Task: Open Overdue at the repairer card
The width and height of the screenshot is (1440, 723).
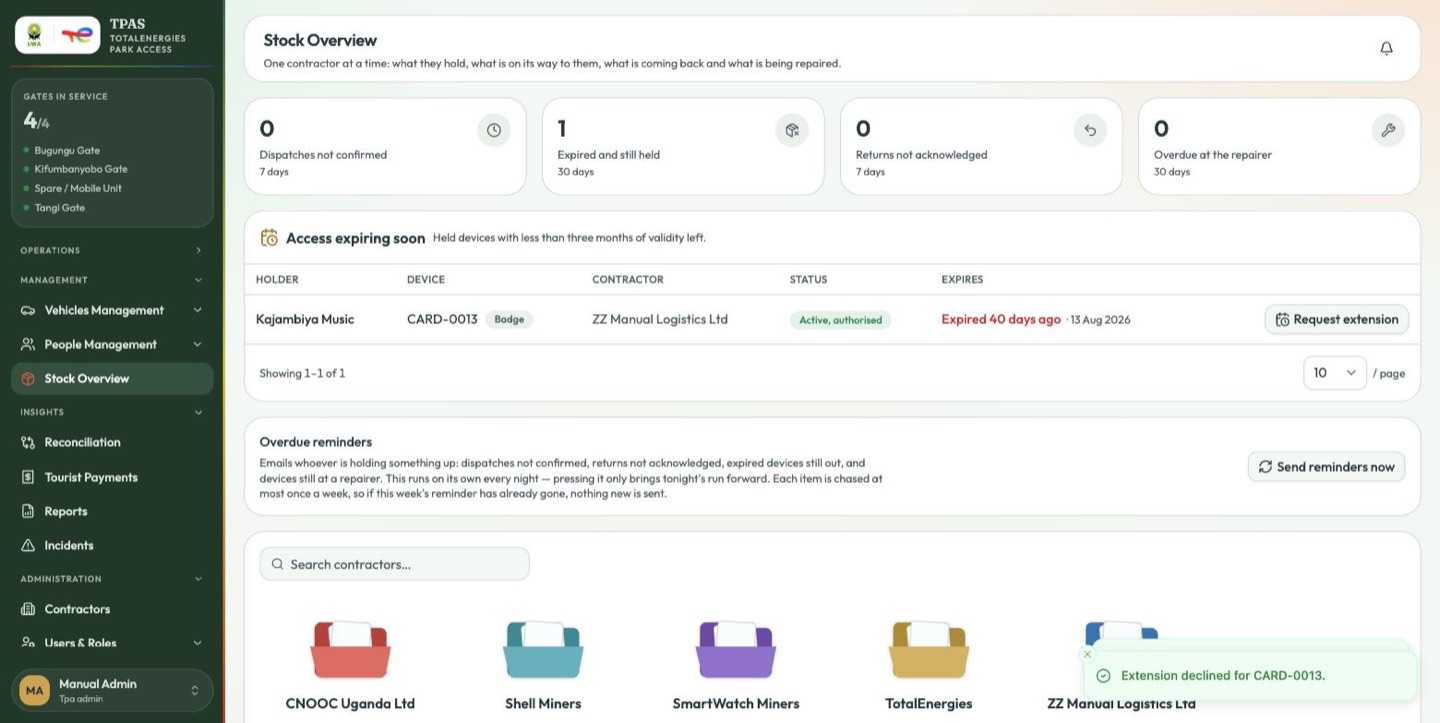Action: pyautogui.click(x=1279, y=146)
